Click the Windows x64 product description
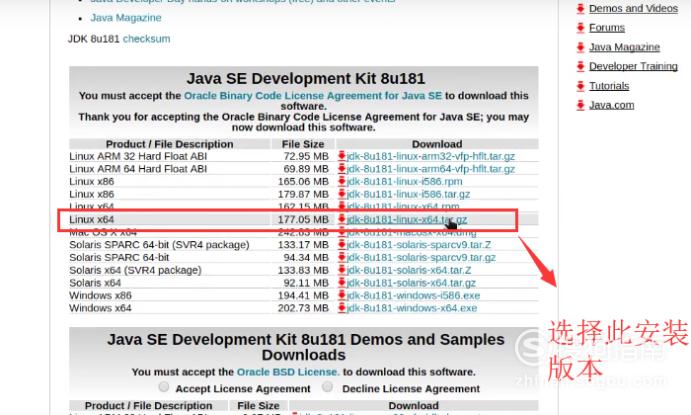This screenshot has height=415, width=691. pos(100,308)
